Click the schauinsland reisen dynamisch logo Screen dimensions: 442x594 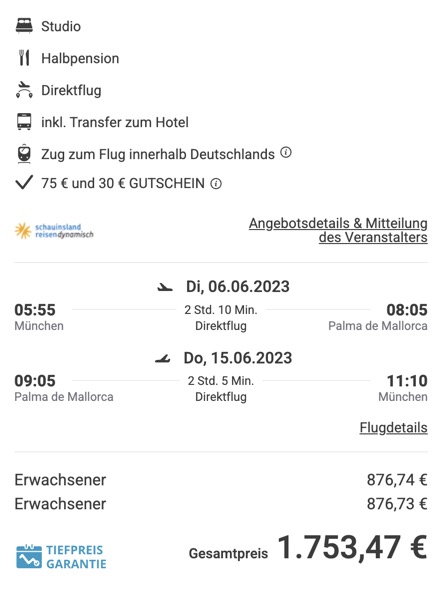pyautogui.click(x=54, y=231)
